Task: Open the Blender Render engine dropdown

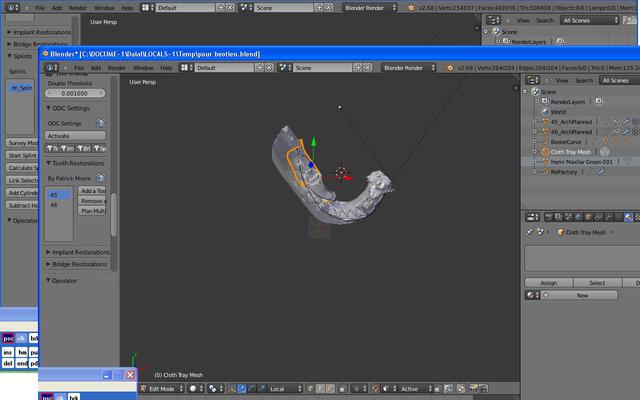Action: click(411, 67)
